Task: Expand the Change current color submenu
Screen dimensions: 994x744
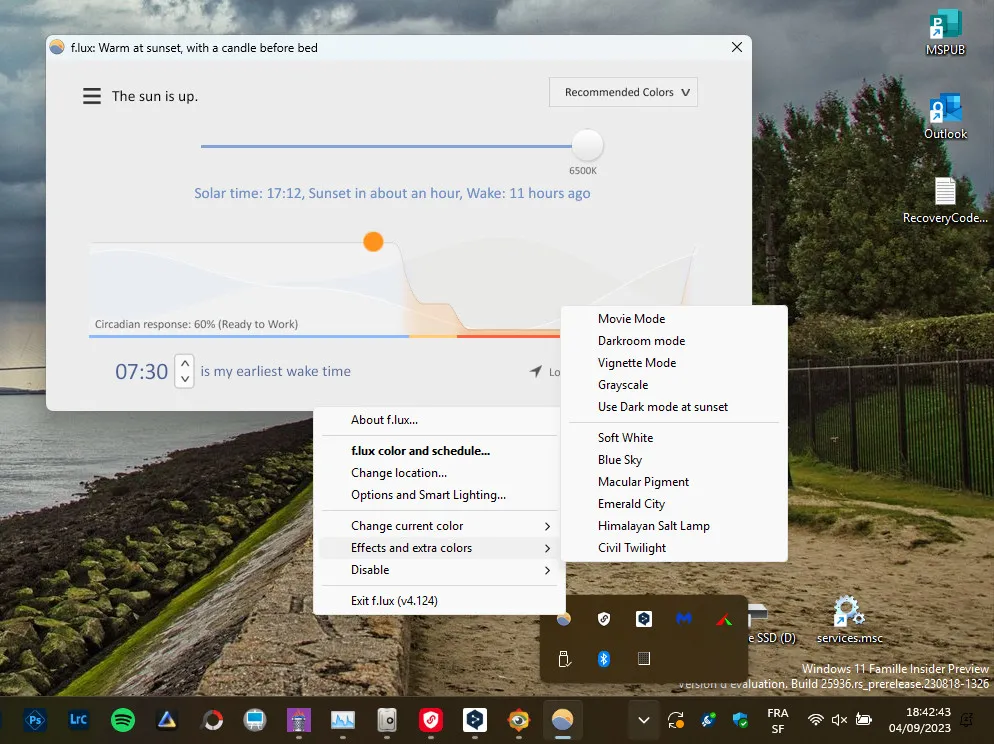Action: point(439,526)
